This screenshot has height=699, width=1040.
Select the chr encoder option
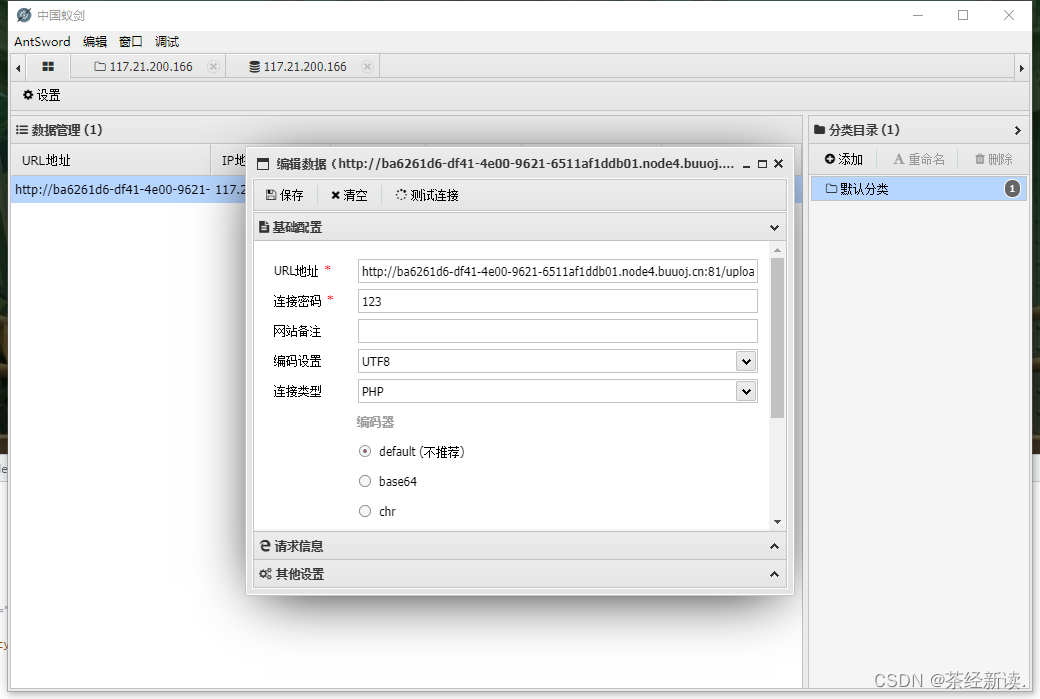point(365,511)
